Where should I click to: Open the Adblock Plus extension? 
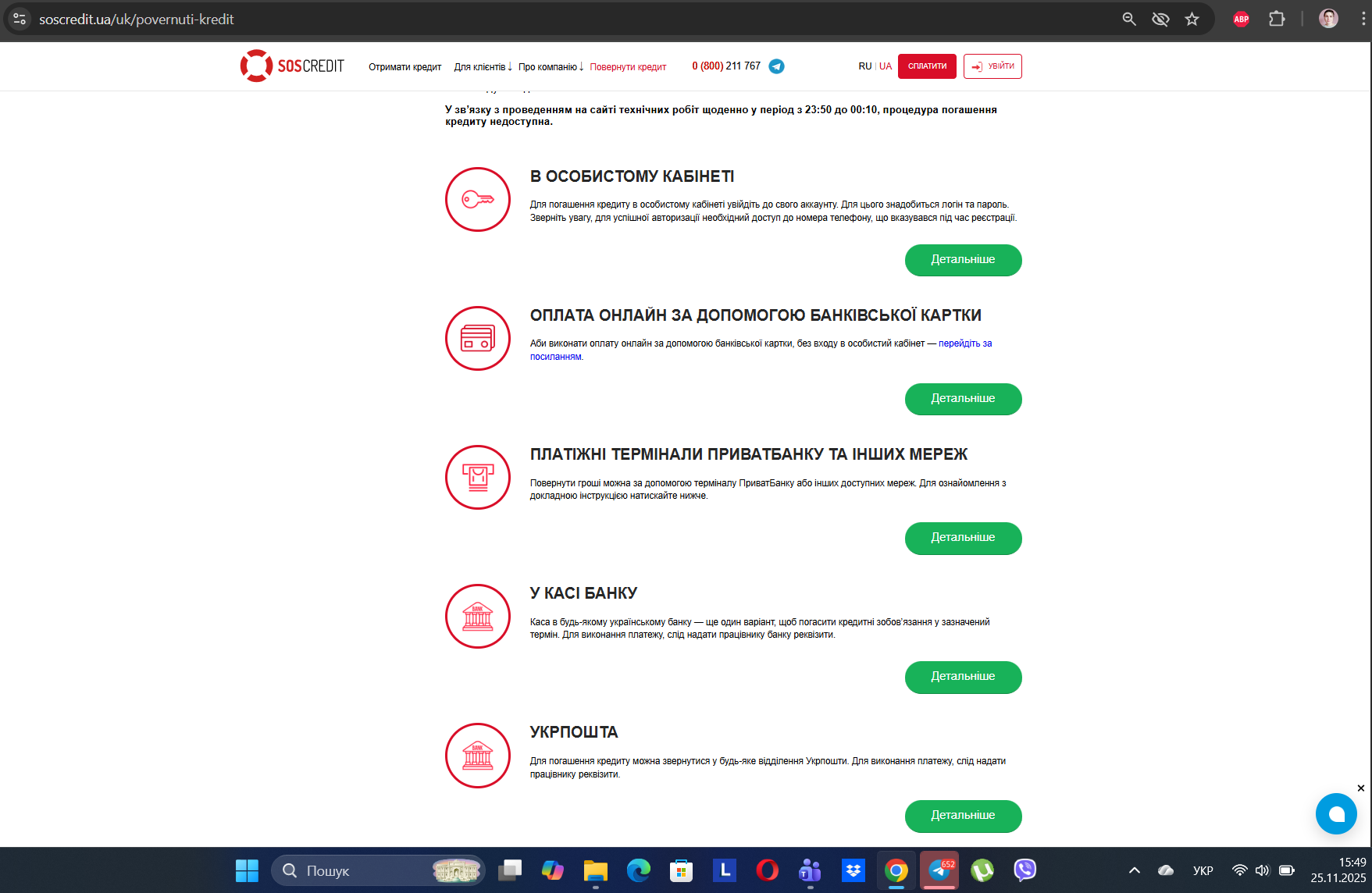(x=1241, y=19)
